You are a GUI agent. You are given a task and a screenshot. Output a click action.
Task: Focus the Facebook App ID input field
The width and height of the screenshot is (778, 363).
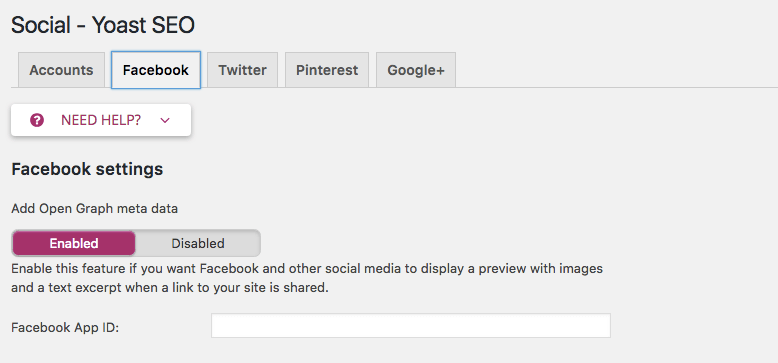pos(411,325)
